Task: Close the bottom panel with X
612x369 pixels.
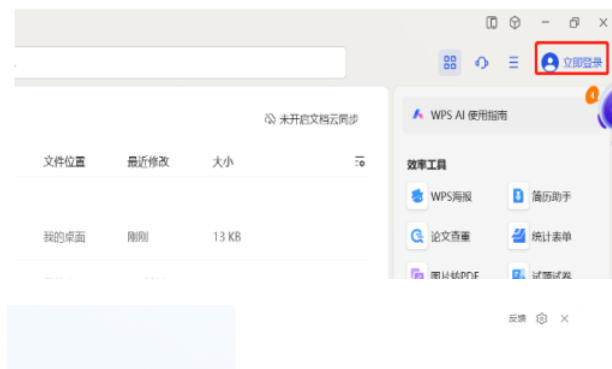Action: (x=564, y=319)
